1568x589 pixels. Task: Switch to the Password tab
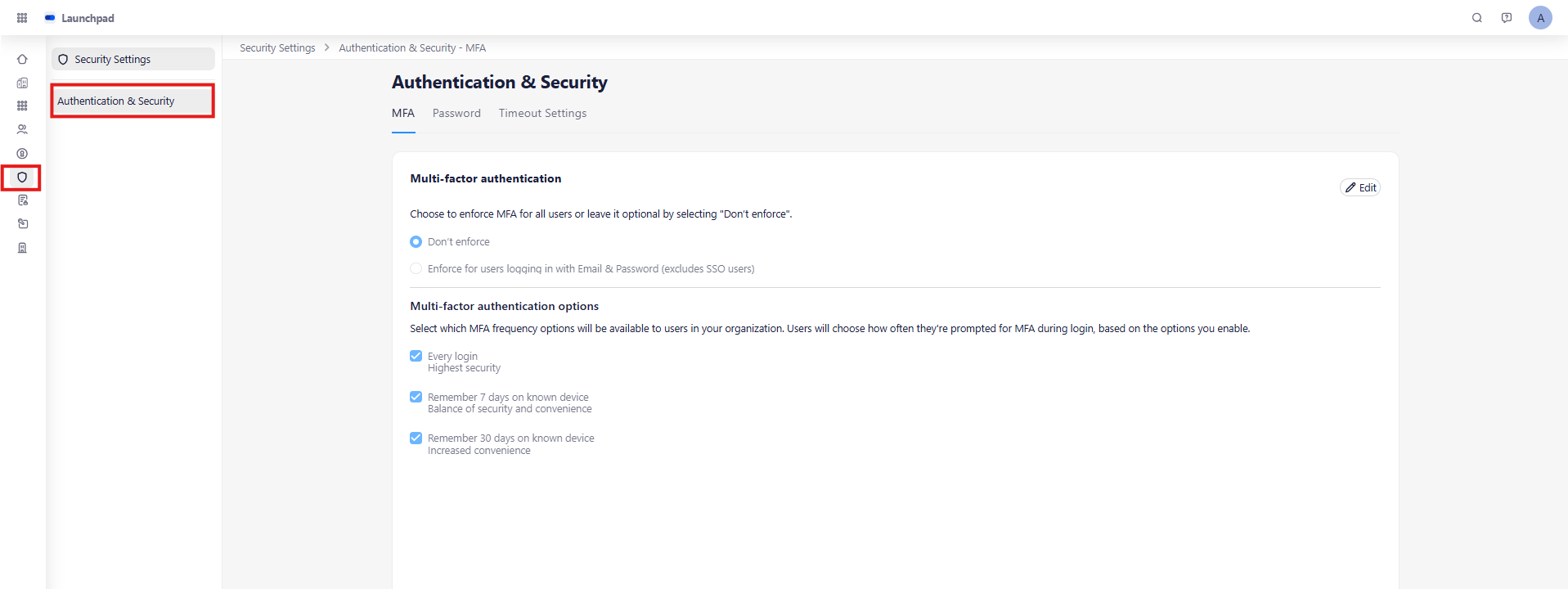click(x=456, y=114)
